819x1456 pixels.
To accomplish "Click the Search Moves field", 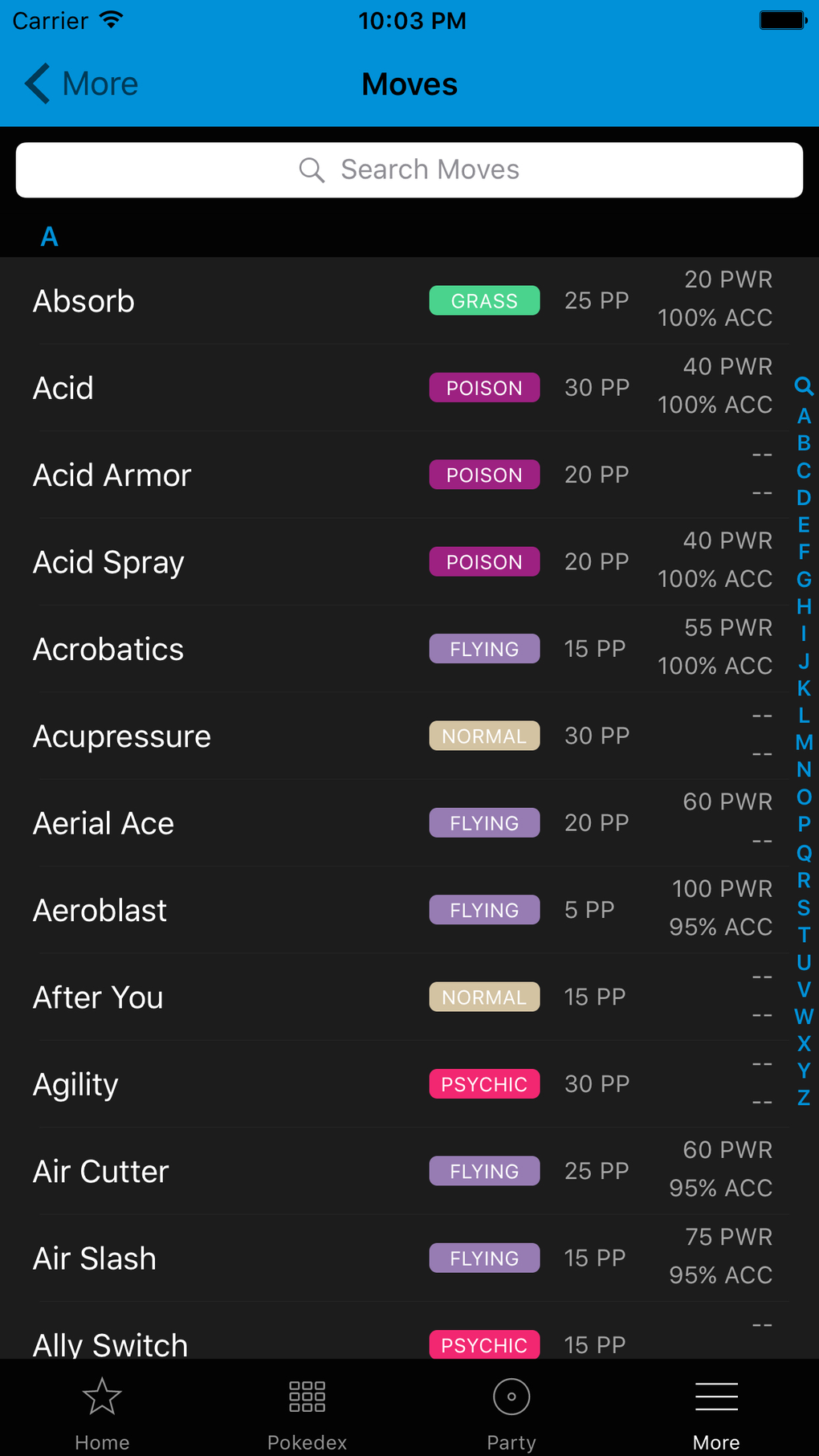I will [430, 170].
